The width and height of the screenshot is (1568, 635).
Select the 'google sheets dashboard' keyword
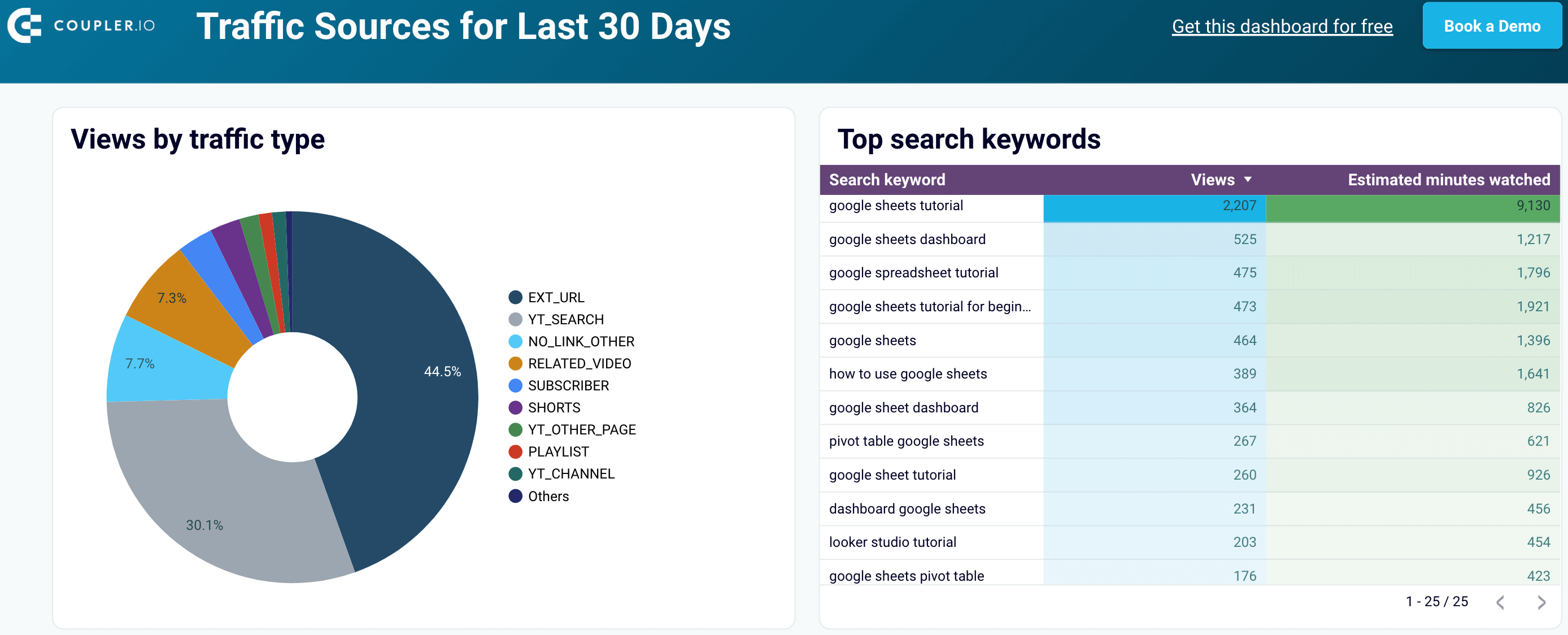[907, 240]
